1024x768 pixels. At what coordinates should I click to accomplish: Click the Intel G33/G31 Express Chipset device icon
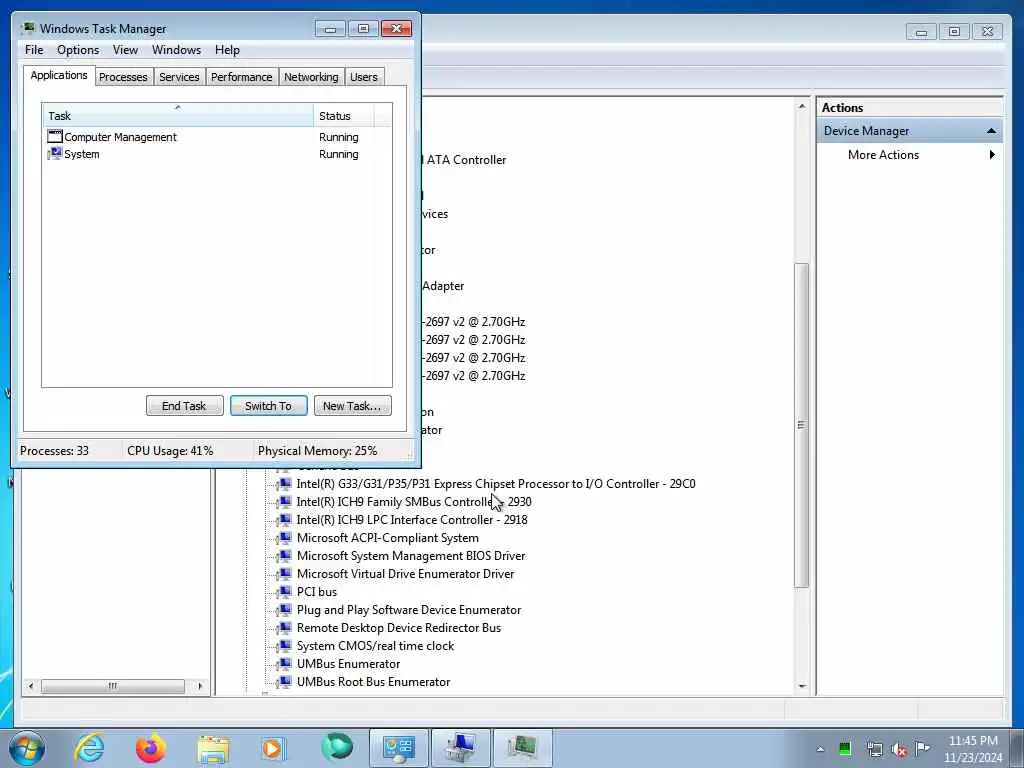pos(285,484)
